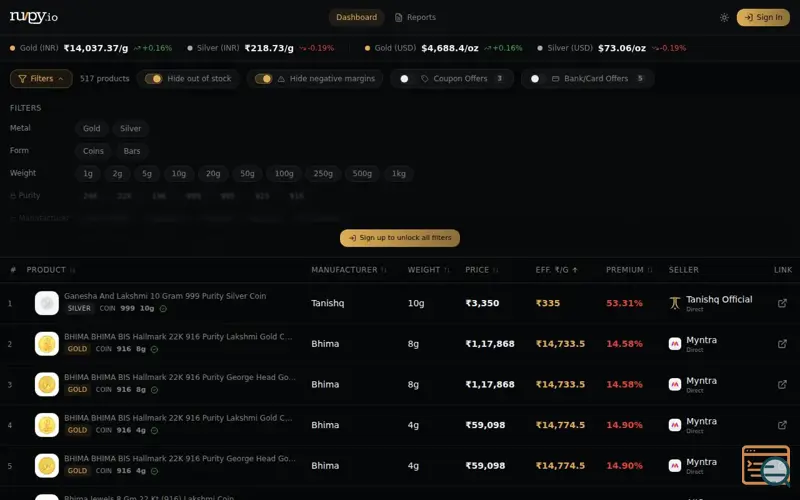The image size is (800, 500).
Task: Click verified check icon in row 5 tags
Action: click(154, 471)
